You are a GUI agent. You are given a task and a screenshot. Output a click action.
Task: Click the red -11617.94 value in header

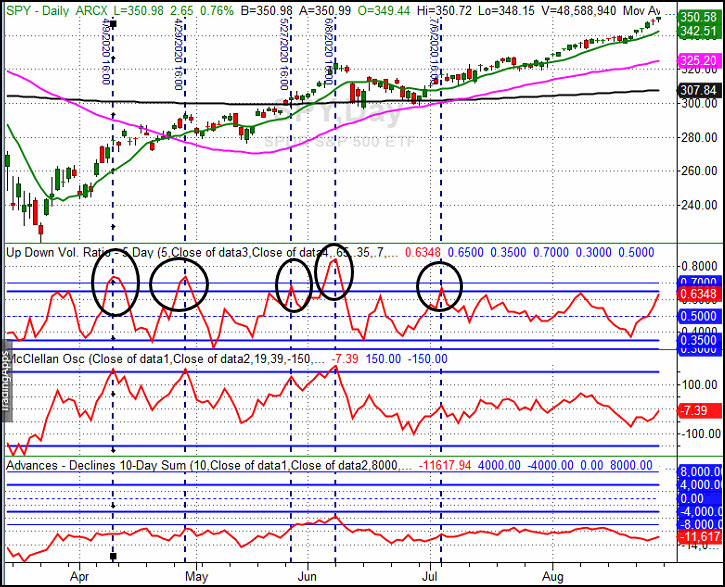click(x=445, y=465)
